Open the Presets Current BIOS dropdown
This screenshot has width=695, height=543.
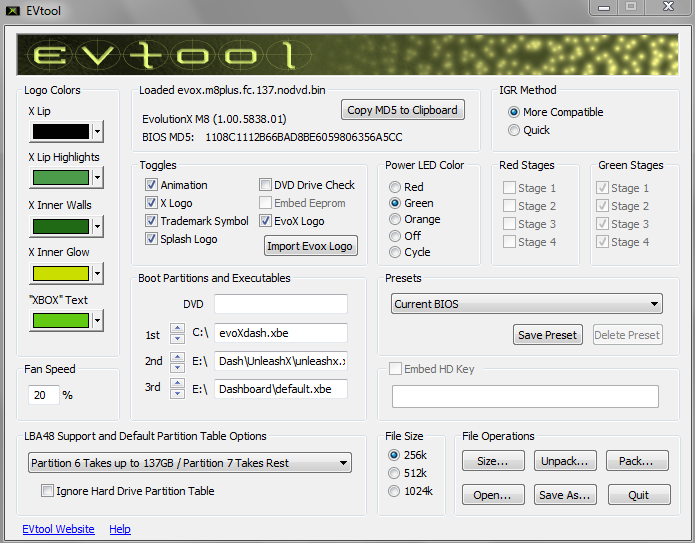point(526,304)
